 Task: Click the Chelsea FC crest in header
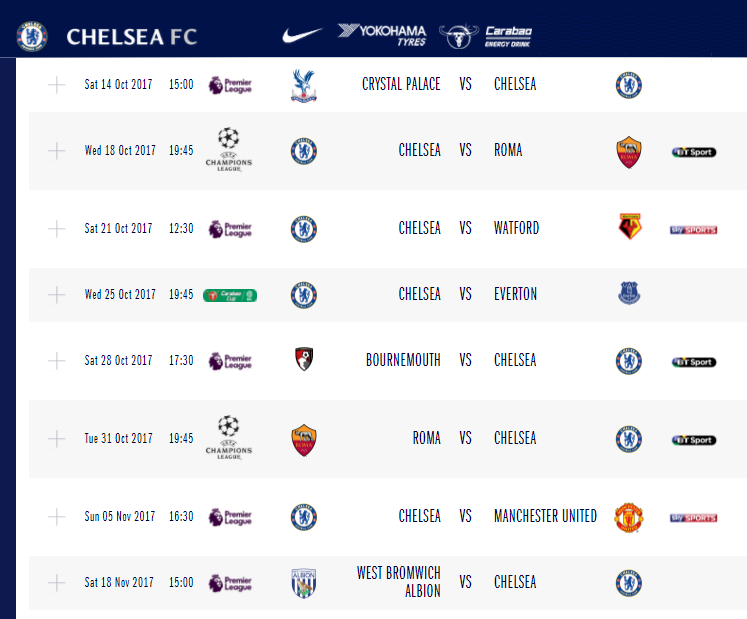(32, 36)
